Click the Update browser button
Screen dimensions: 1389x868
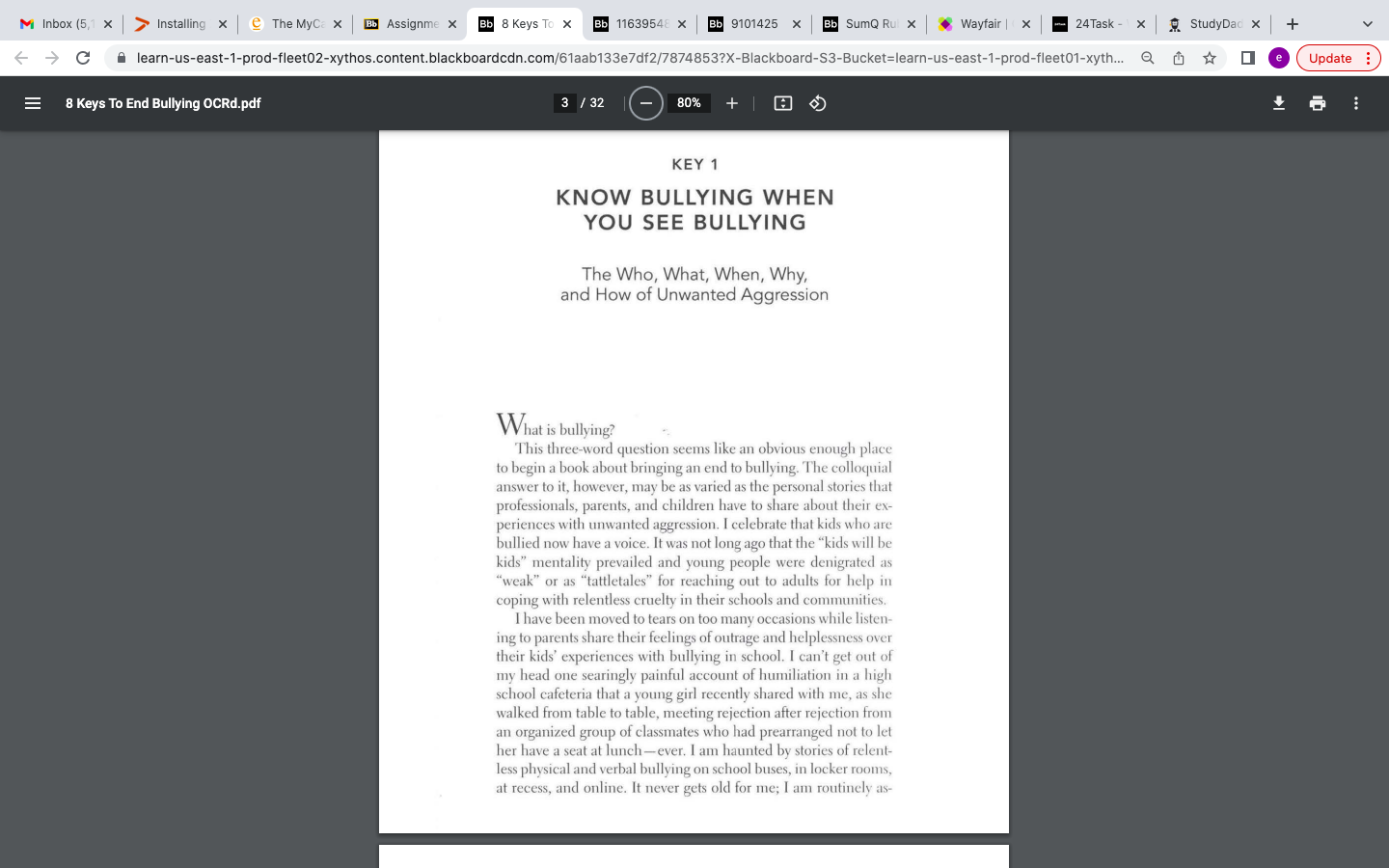pos(1330,58)
